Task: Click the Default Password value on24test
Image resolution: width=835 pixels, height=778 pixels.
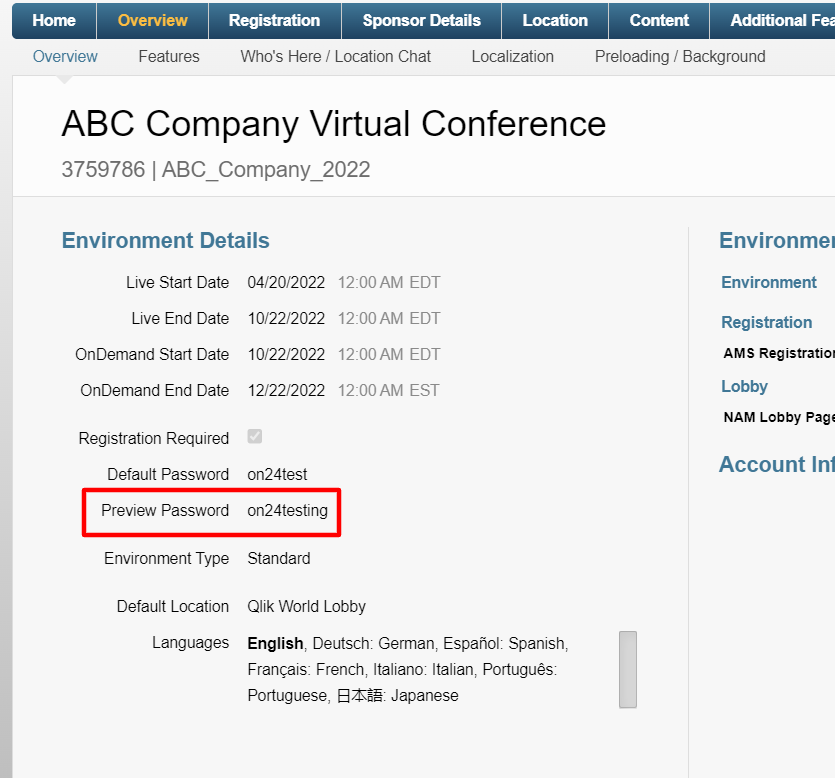Action: (277, 474)
